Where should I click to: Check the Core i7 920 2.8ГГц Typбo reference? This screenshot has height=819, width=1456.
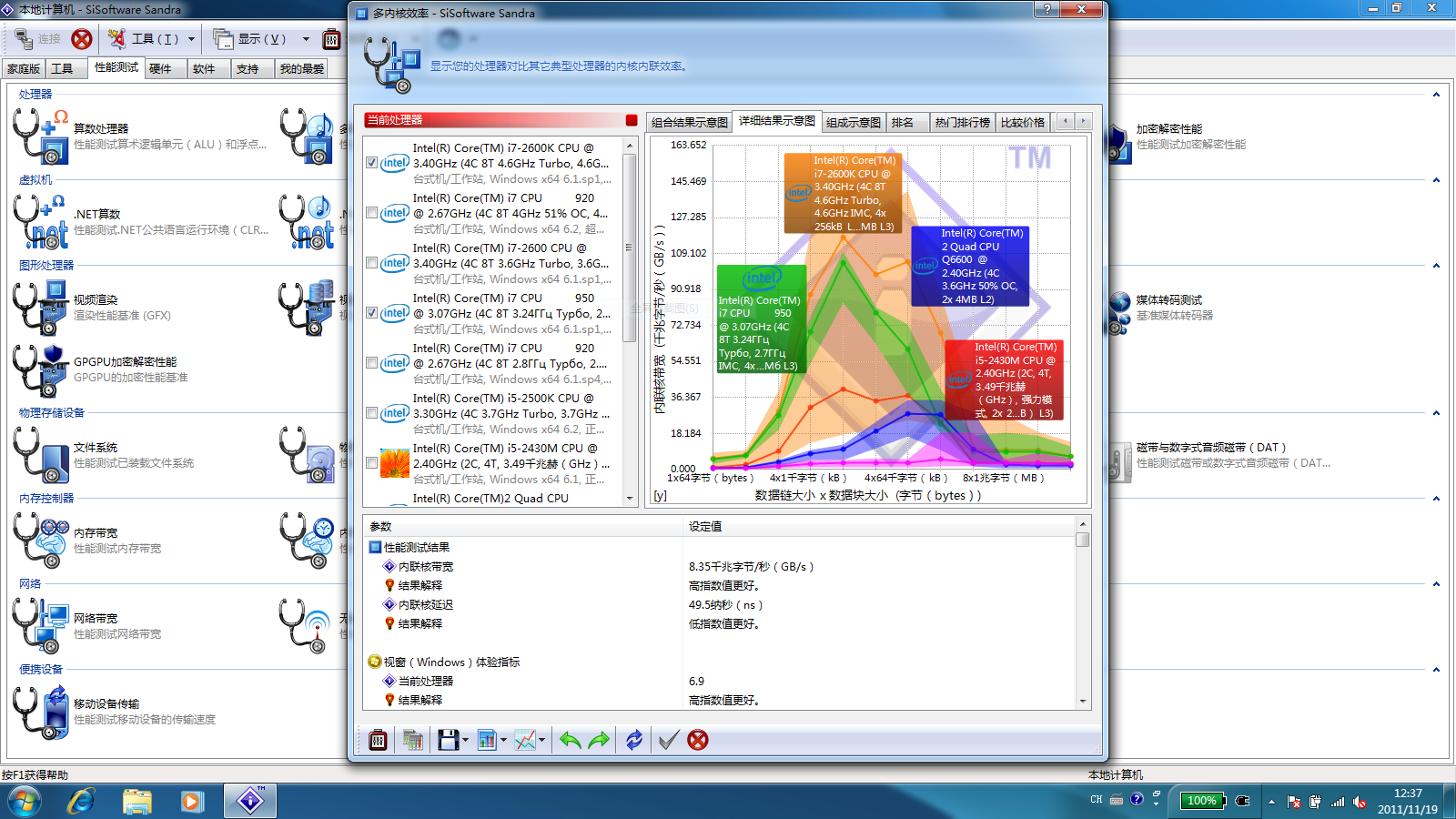(371, 363)
